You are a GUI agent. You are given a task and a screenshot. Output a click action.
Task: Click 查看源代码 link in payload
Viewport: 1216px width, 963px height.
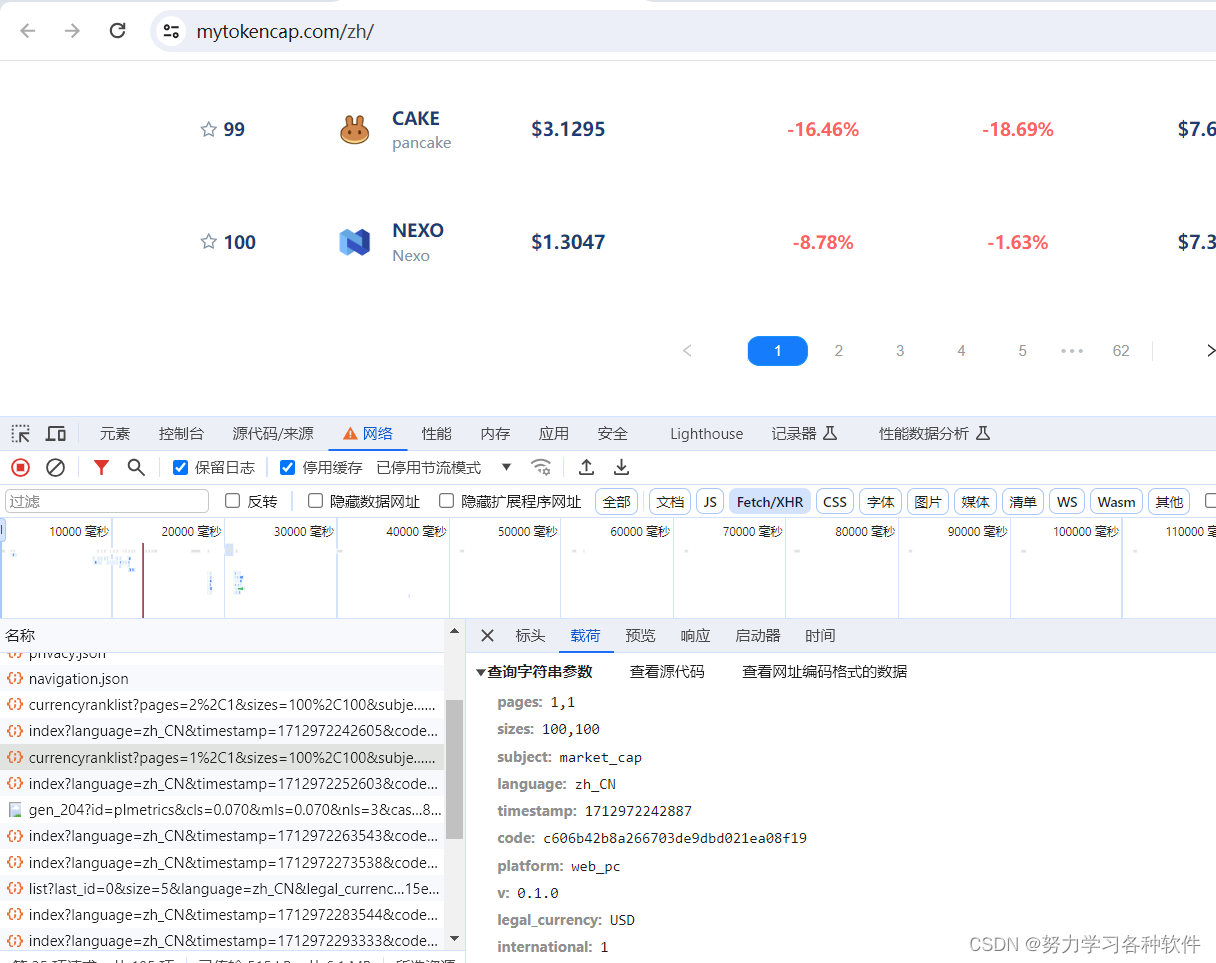point(667,672)
